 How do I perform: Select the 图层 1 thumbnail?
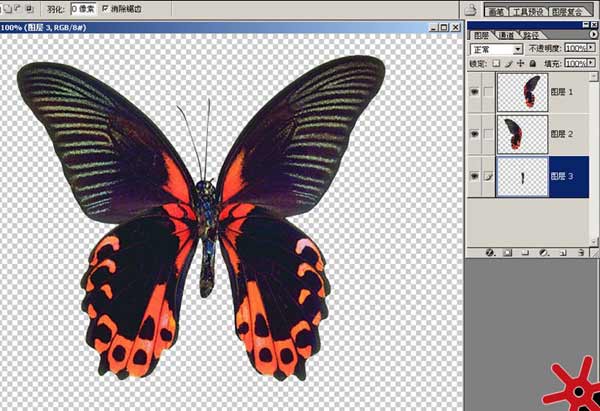point(522,92)
